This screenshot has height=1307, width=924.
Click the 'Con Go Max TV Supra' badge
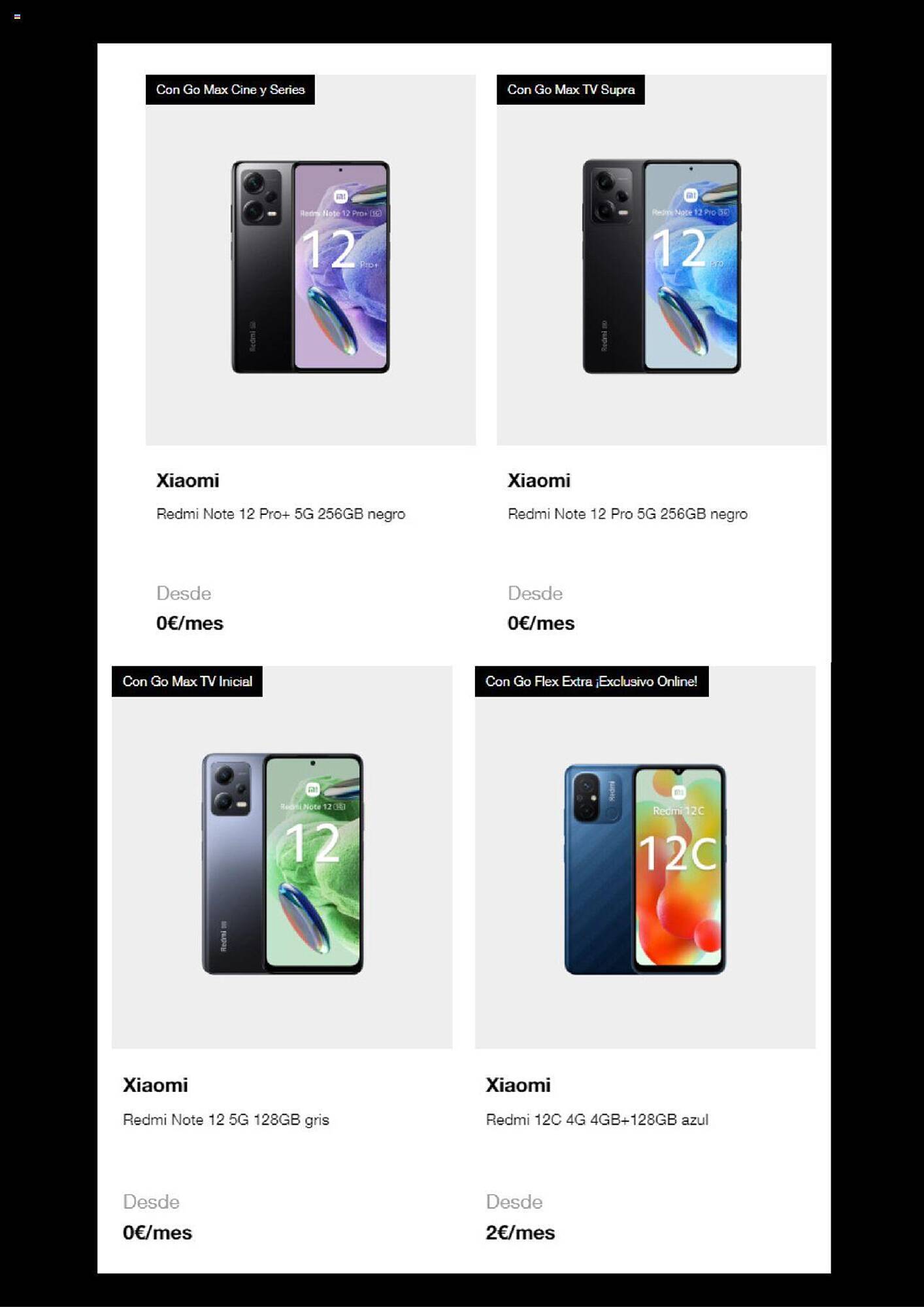click(570, 90)
